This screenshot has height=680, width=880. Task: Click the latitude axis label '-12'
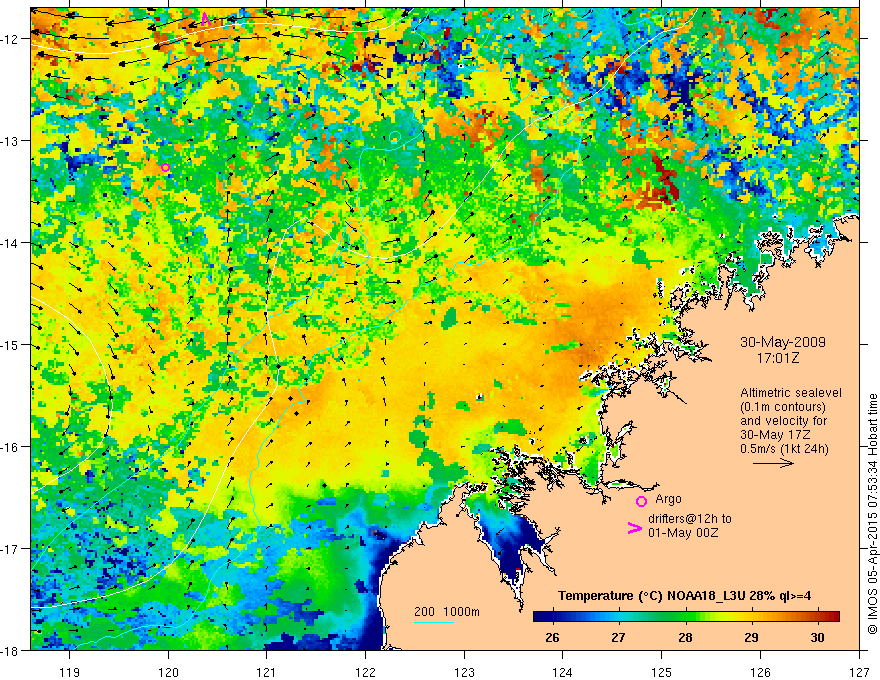point(11,39)
